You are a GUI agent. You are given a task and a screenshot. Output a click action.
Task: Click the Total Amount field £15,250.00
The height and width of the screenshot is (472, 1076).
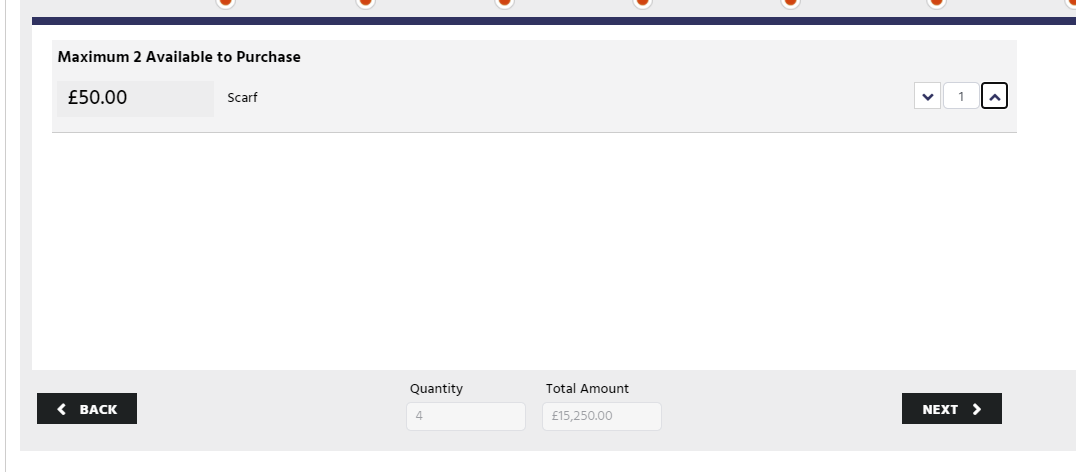tap(602, 416)
